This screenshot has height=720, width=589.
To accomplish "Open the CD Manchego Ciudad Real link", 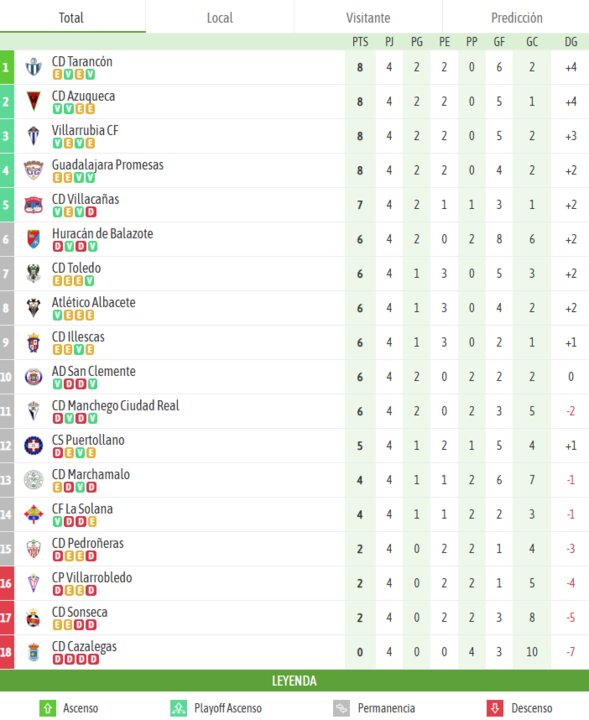I will 115,405.
